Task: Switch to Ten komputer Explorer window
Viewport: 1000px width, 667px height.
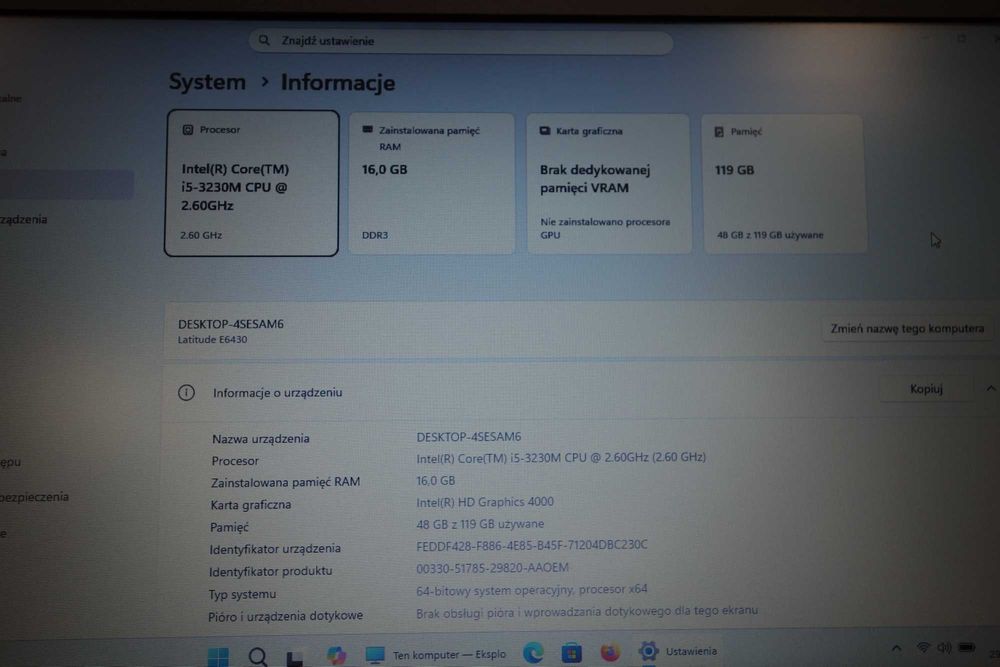Action: pos(436,655)
